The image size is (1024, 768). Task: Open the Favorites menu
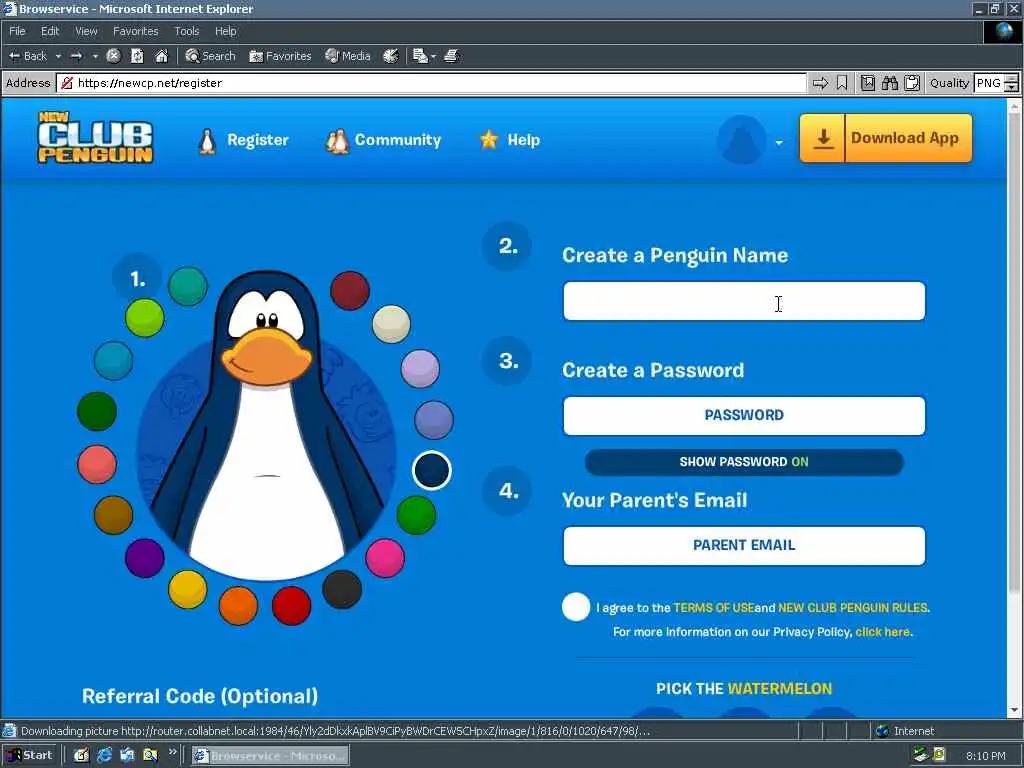135,31
